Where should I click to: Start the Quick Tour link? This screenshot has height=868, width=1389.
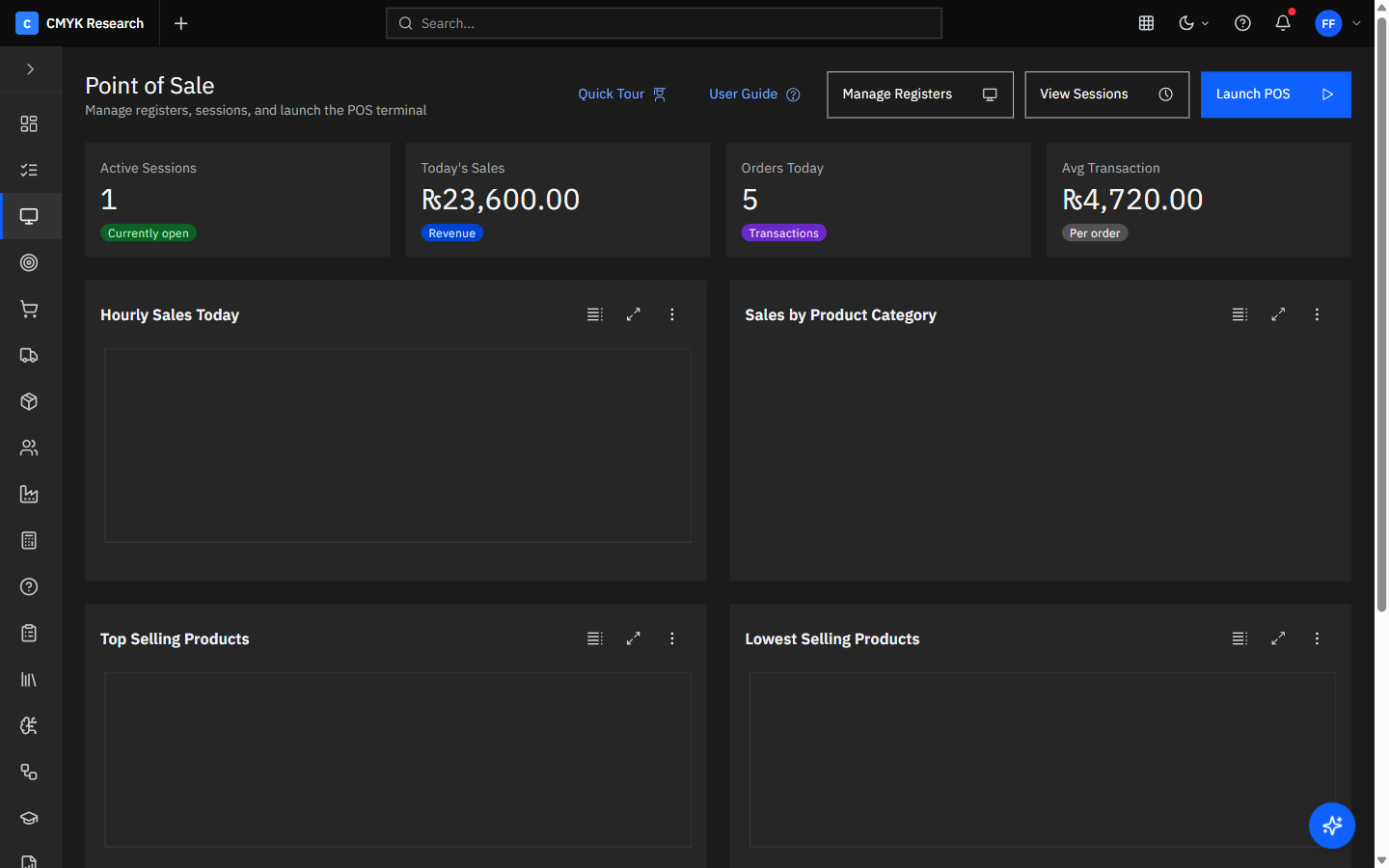(622, 94)
